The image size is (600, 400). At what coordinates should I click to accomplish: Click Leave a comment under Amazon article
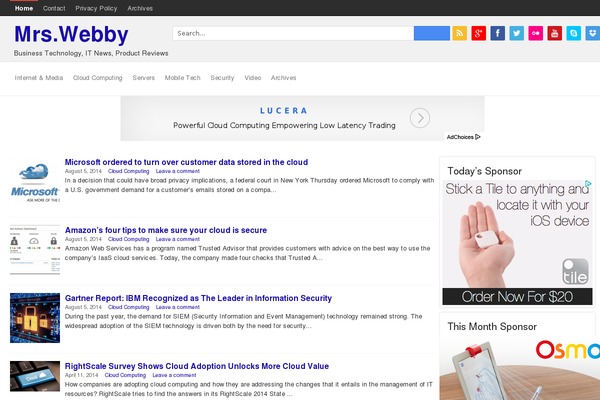[x=178, y=239]
